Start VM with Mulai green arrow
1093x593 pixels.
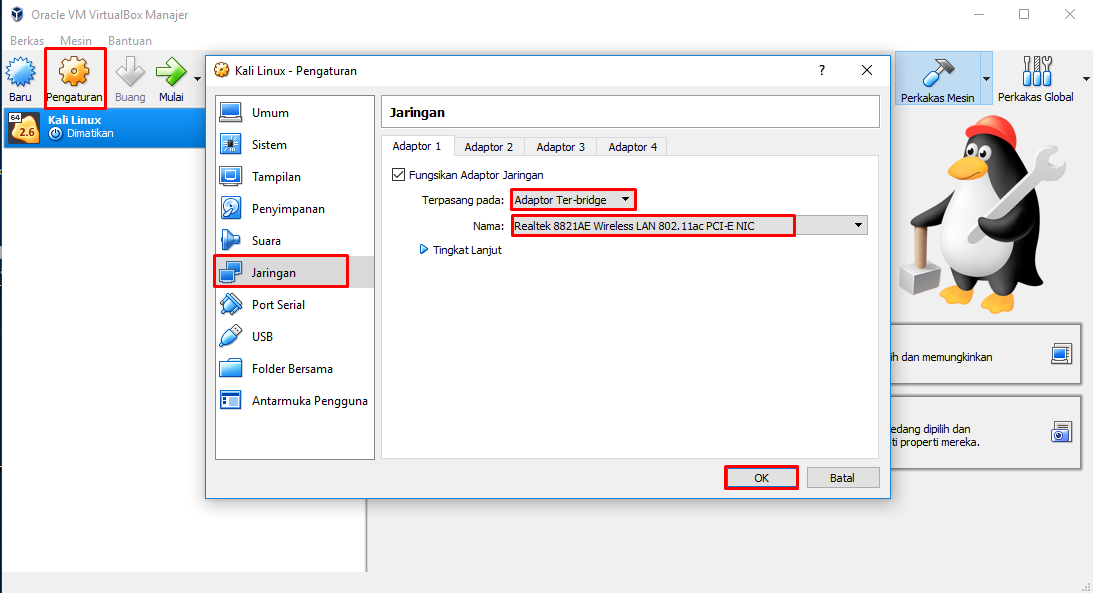pos(171,72)
